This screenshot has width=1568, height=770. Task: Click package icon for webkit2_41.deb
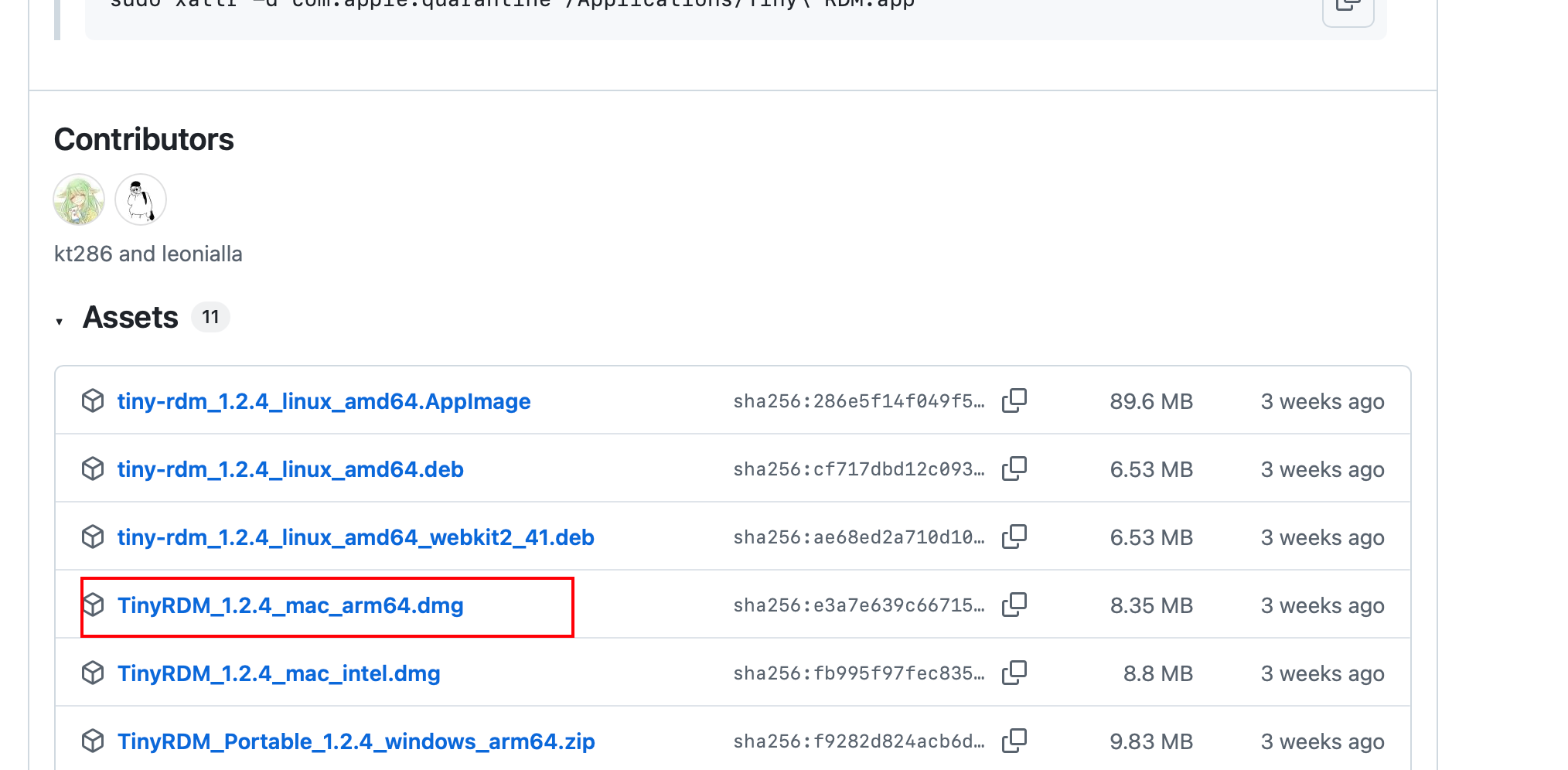coord(93,537)
